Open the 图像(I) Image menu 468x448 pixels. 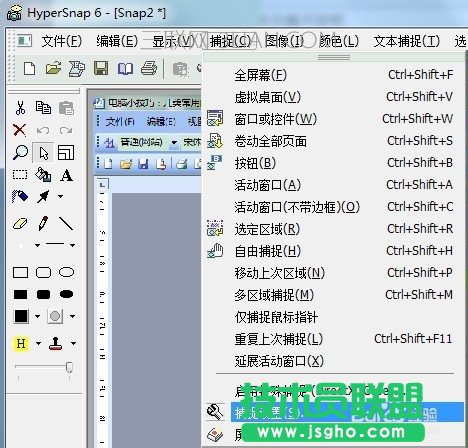pos(284,41)
